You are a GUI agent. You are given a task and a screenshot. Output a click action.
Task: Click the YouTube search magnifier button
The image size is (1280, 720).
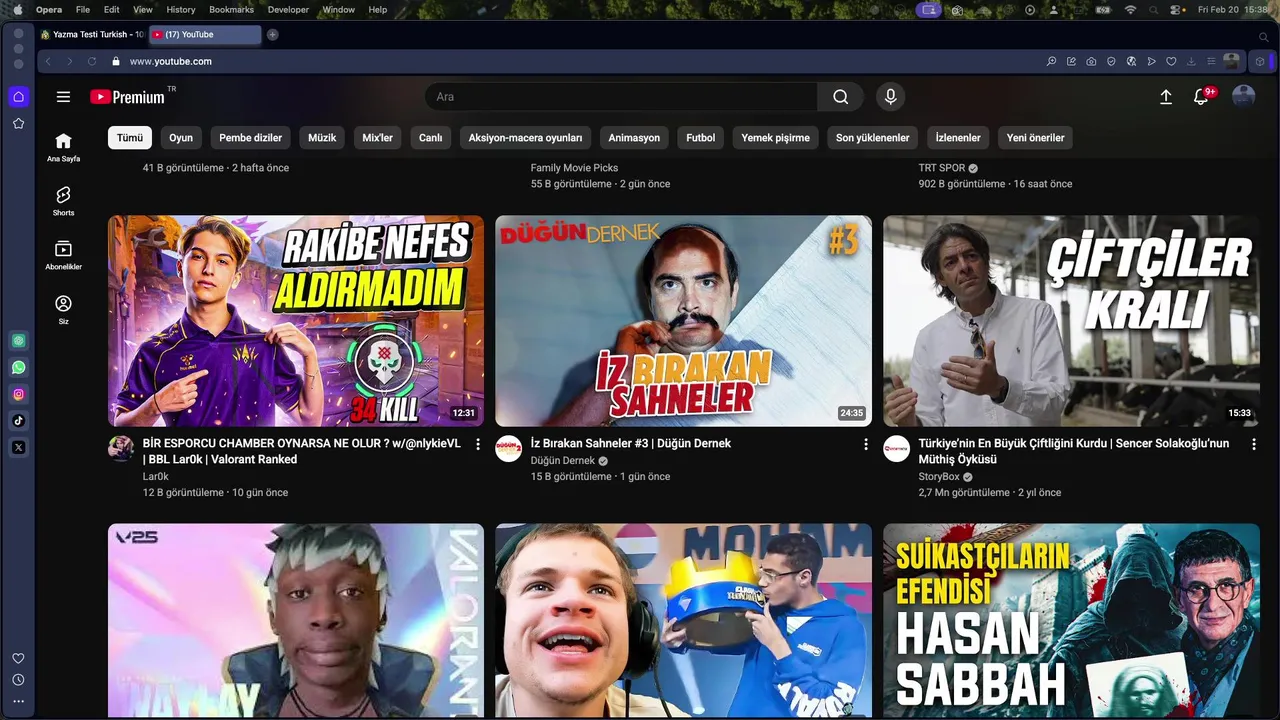click(841, 97)
